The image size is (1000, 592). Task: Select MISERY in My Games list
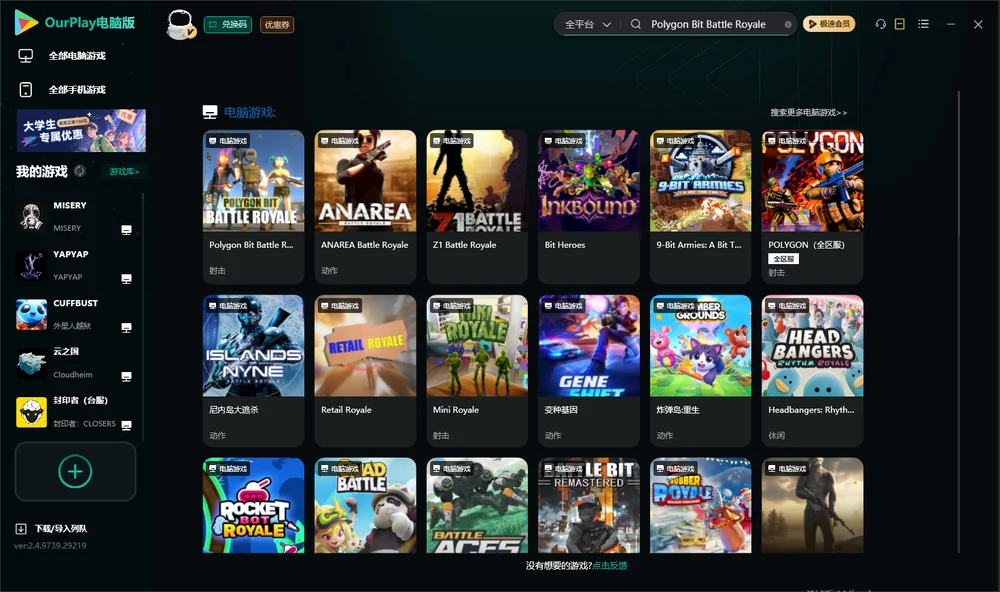[x=75, y=216]
